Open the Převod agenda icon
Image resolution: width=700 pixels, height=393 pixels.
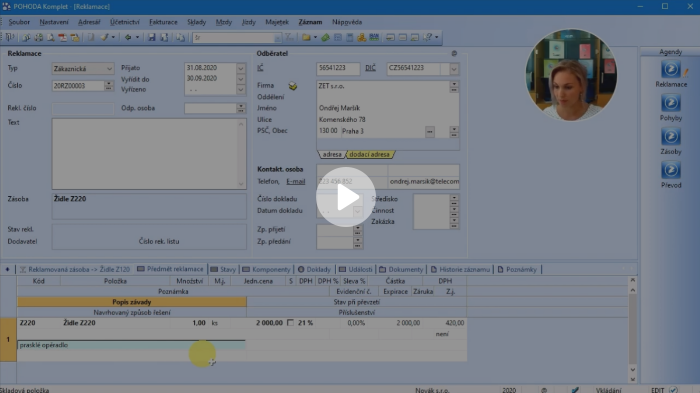(671, 170)
